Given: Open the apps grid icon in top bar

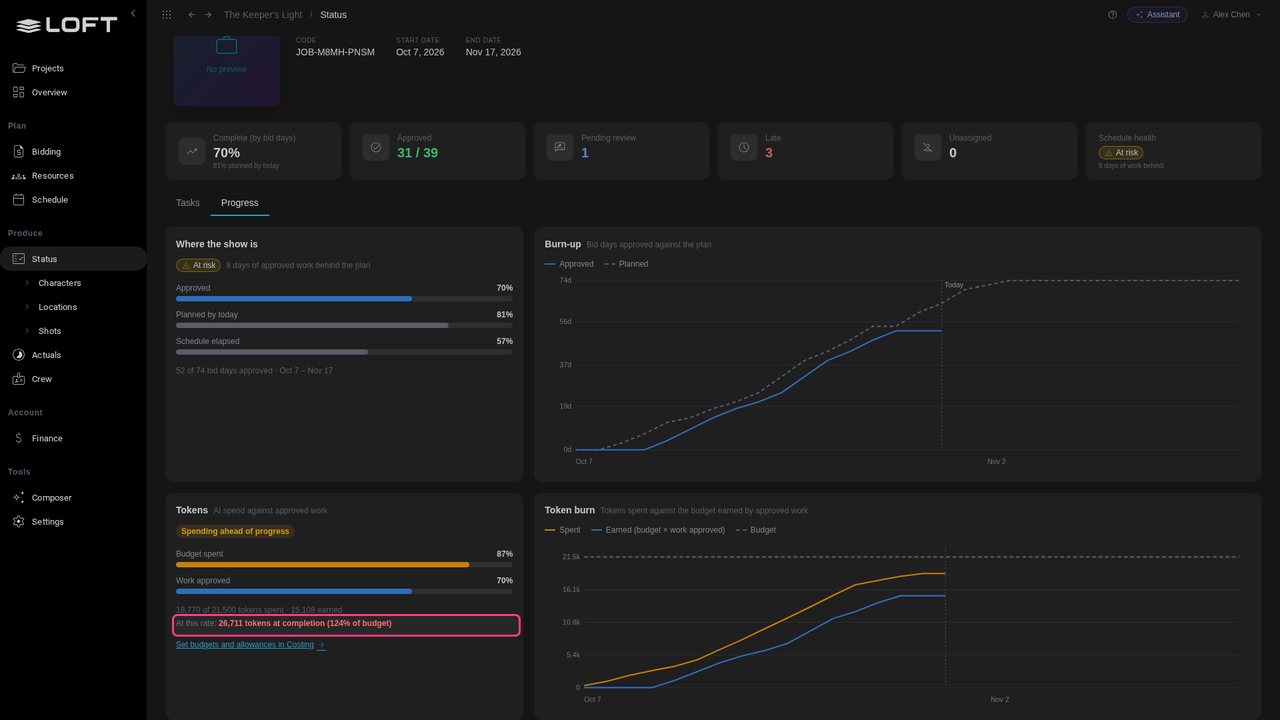Looking at the screenshot, I should tap(166, 15).
